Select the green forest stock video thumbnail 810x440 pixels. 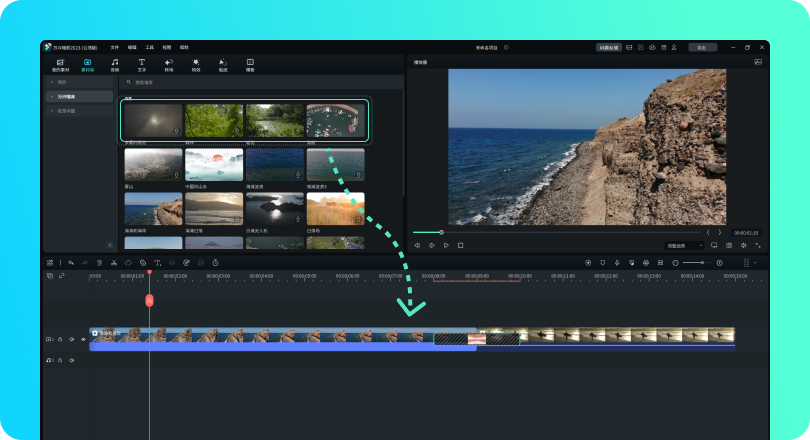pyautogui.click(x=214, y=120)
